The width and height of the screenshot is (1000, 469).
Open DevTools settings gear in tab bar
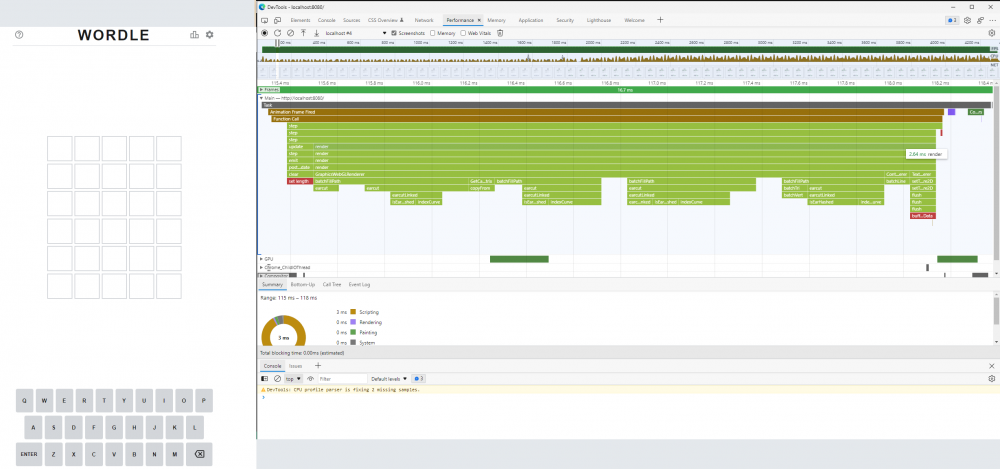point(967,20)
